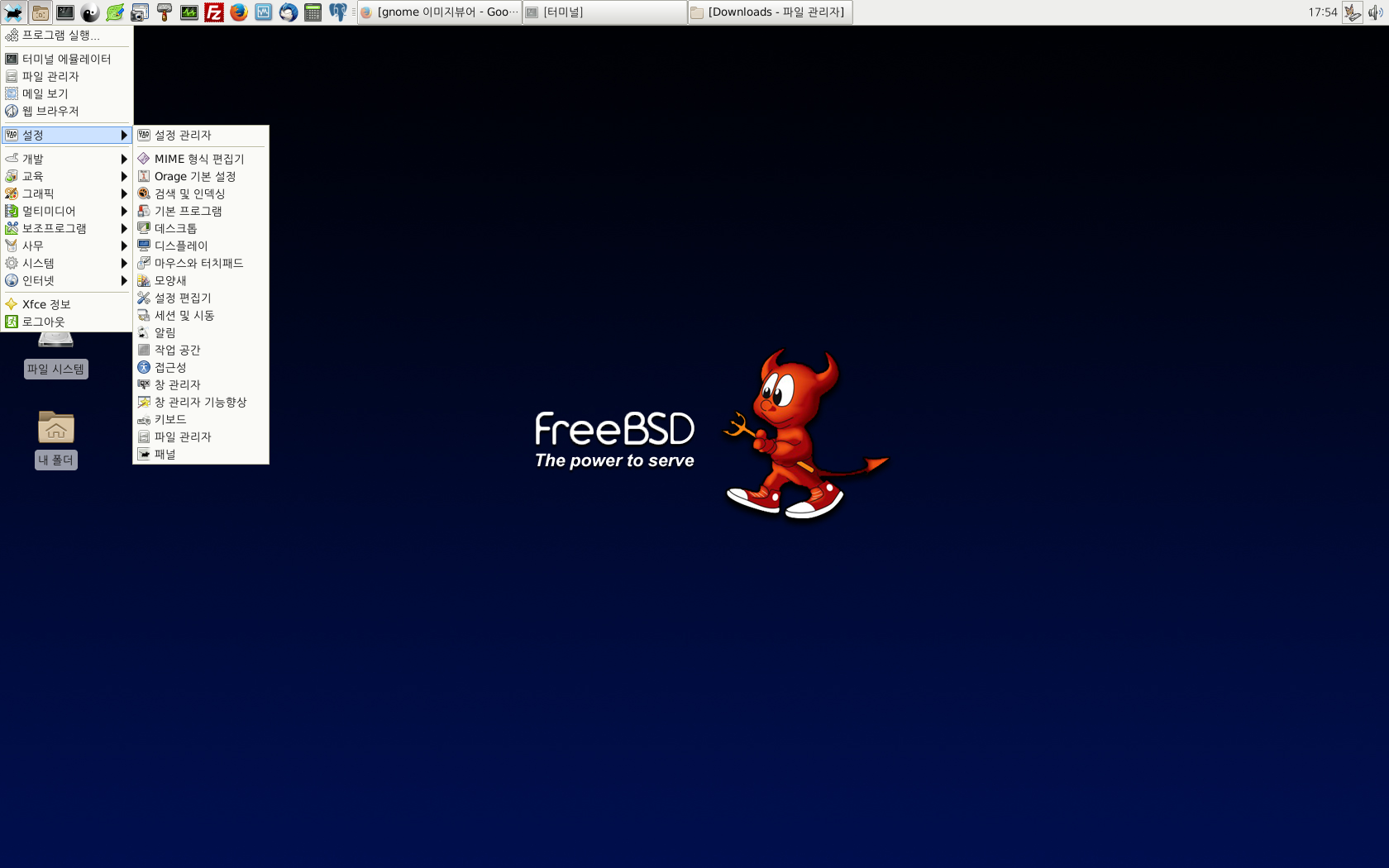Open 모양새 appearance settings entry
Viewport: 1389px width, 868px height.
201,280
